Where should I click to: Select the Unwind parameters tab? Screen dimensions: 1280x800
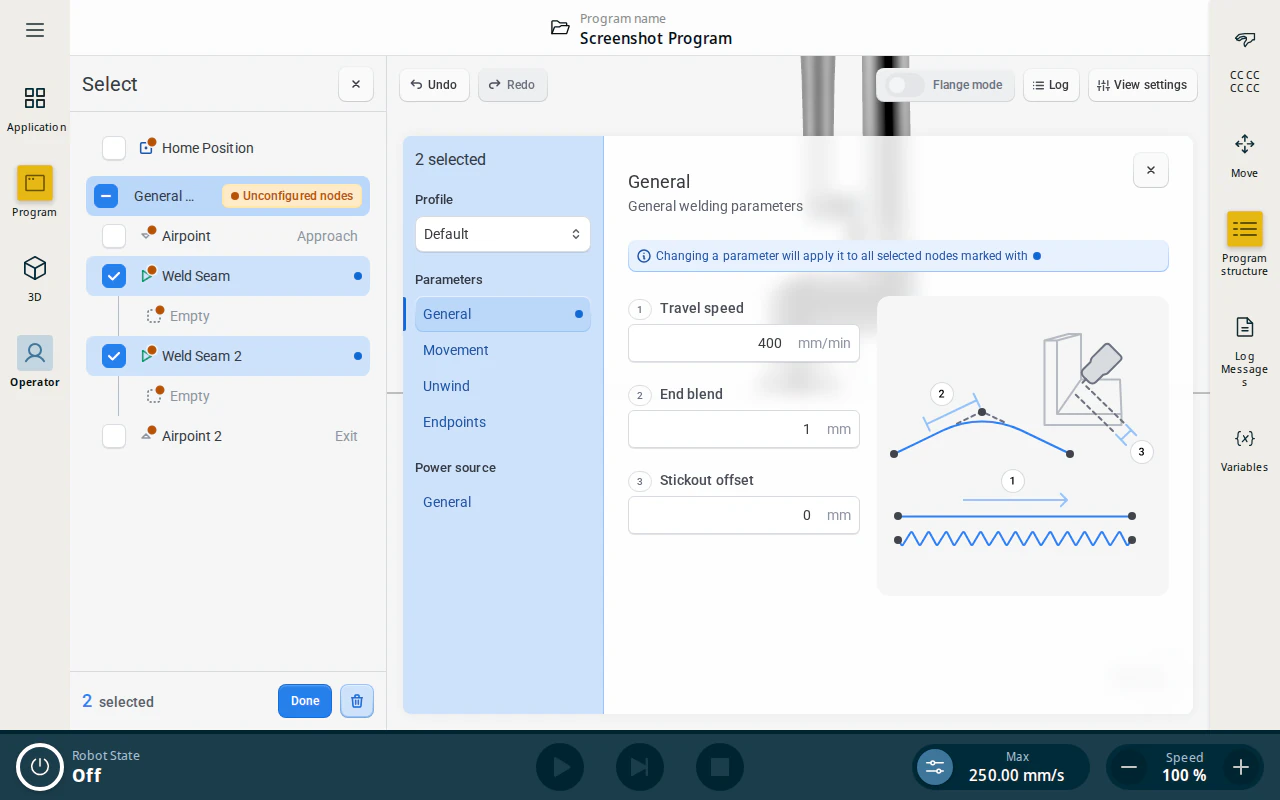[502, 386]
